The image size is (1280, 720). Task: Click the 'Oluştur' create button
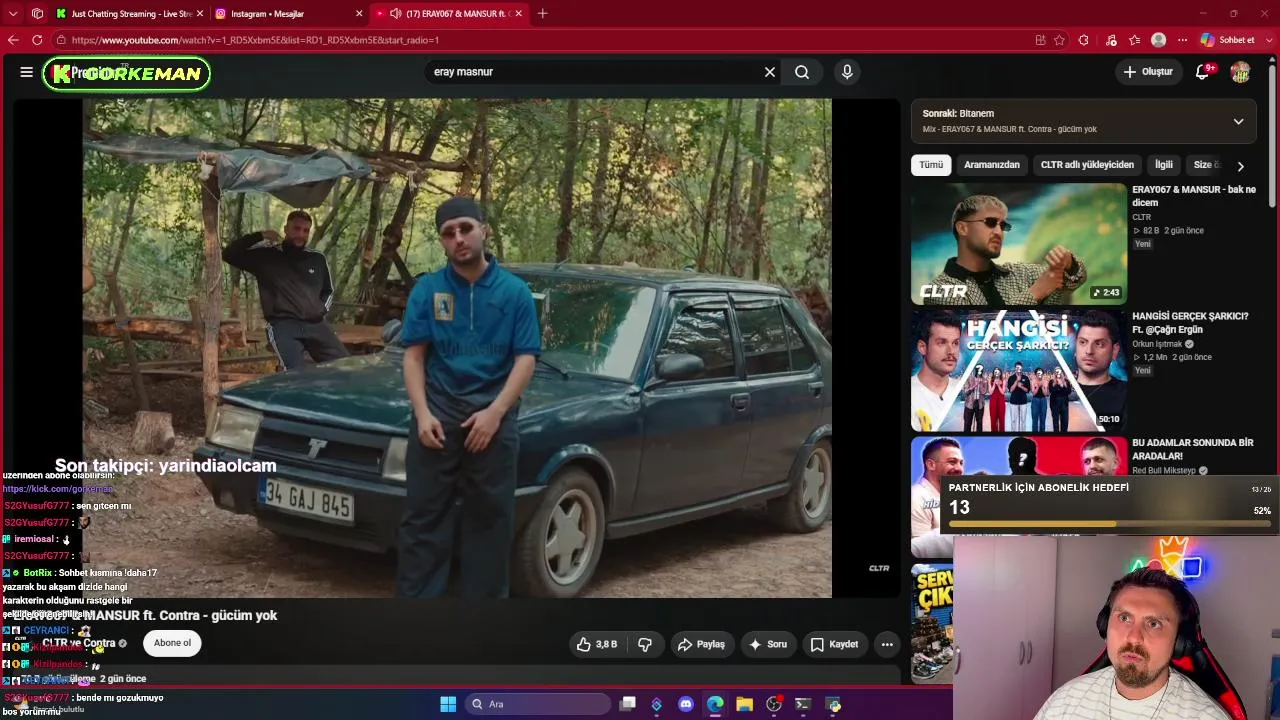tap(1147, 72)
